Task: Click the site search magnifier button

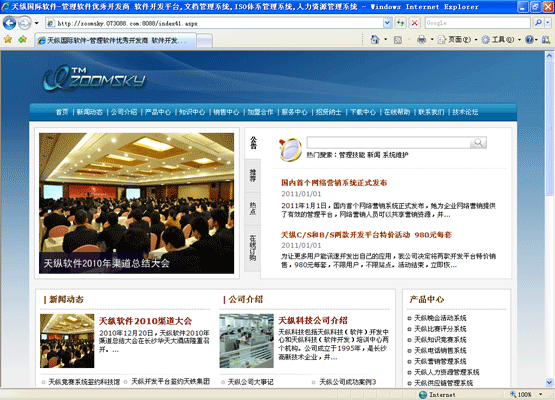Action: click(x=478, y=142)
